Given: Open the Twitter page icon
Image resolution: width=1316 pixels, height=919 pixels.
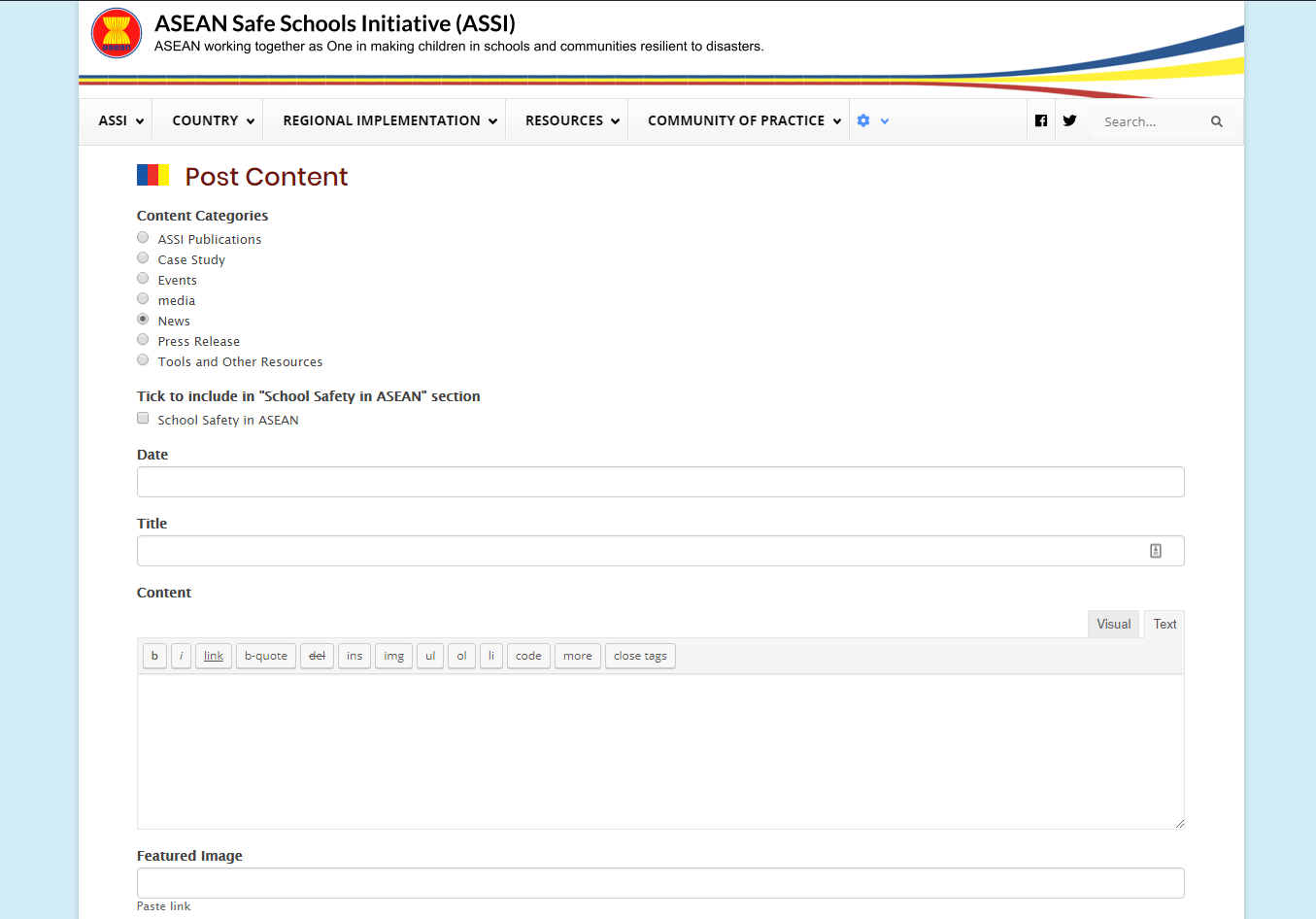Looking at the screenshot, I should pyautogui.click(x=1069, y=121).
